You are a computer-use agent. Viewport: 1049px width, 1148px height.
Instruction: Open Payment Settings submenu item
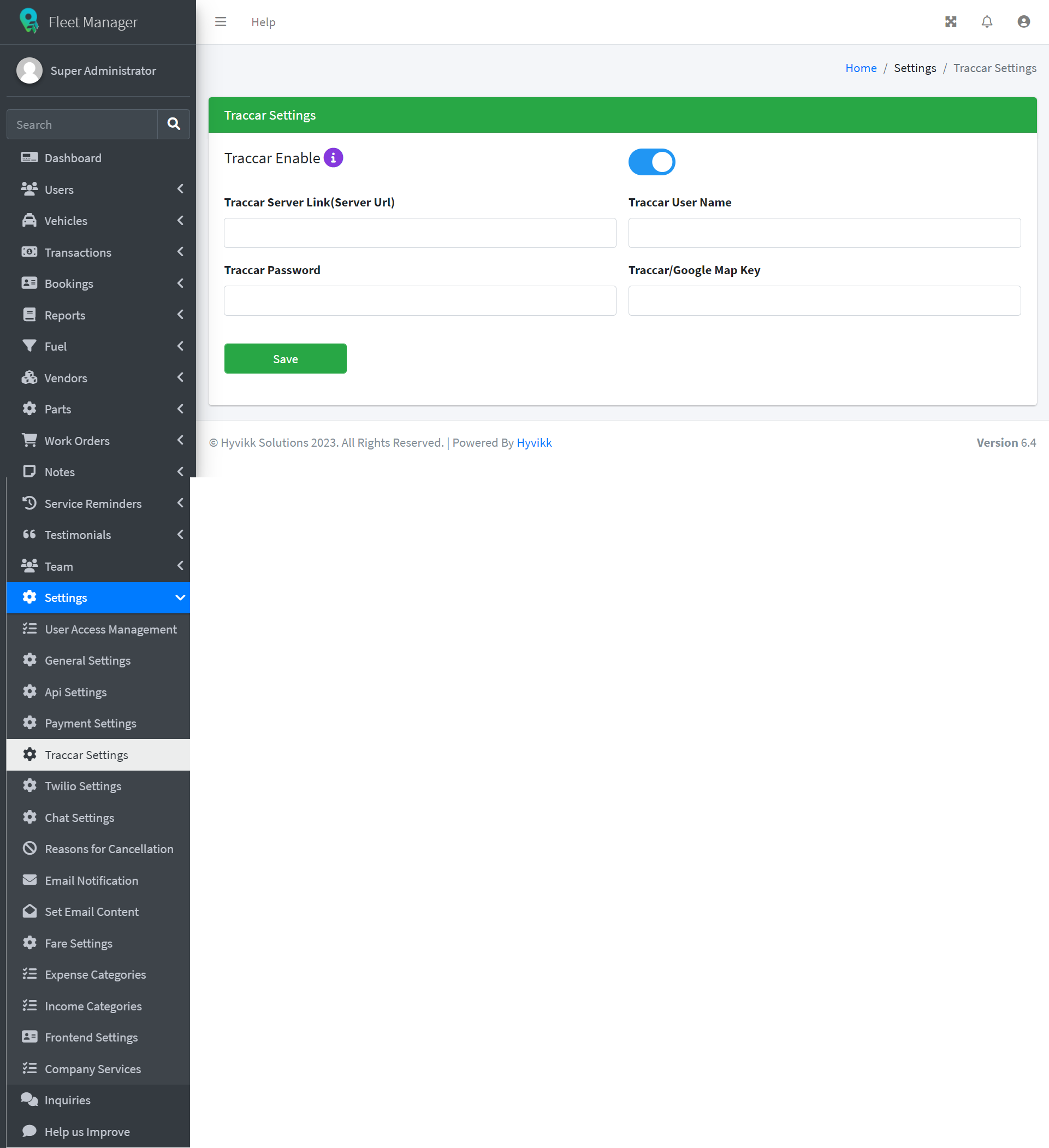98,723
